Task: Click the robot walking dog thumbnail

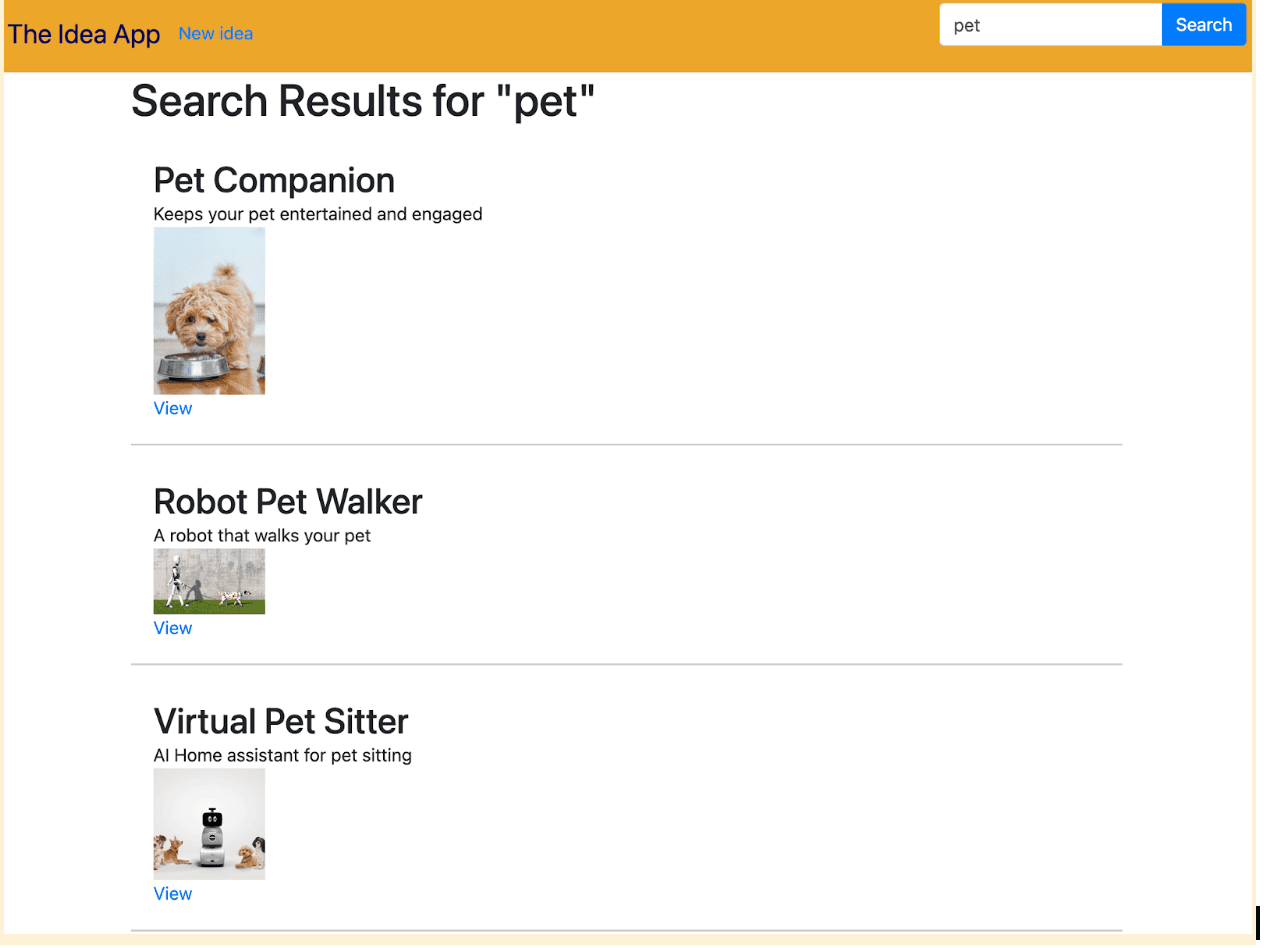Action: pos(209,581)
